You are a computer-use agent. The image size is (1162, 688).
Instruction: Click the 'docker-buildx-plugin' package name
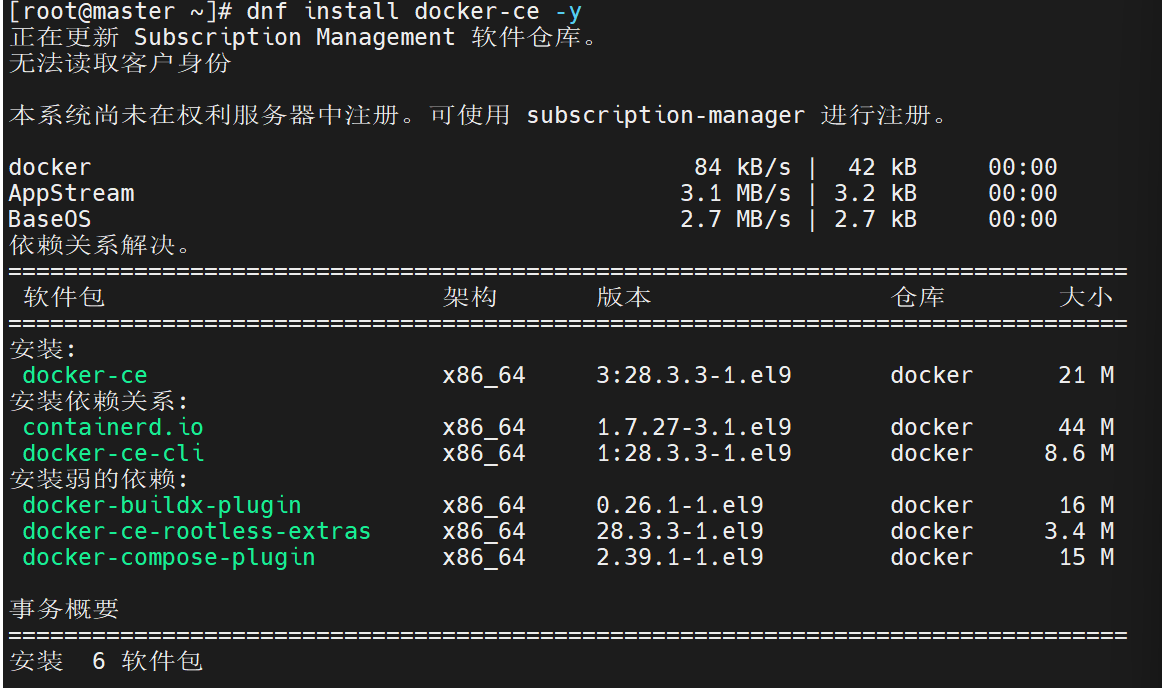point(162,506)
